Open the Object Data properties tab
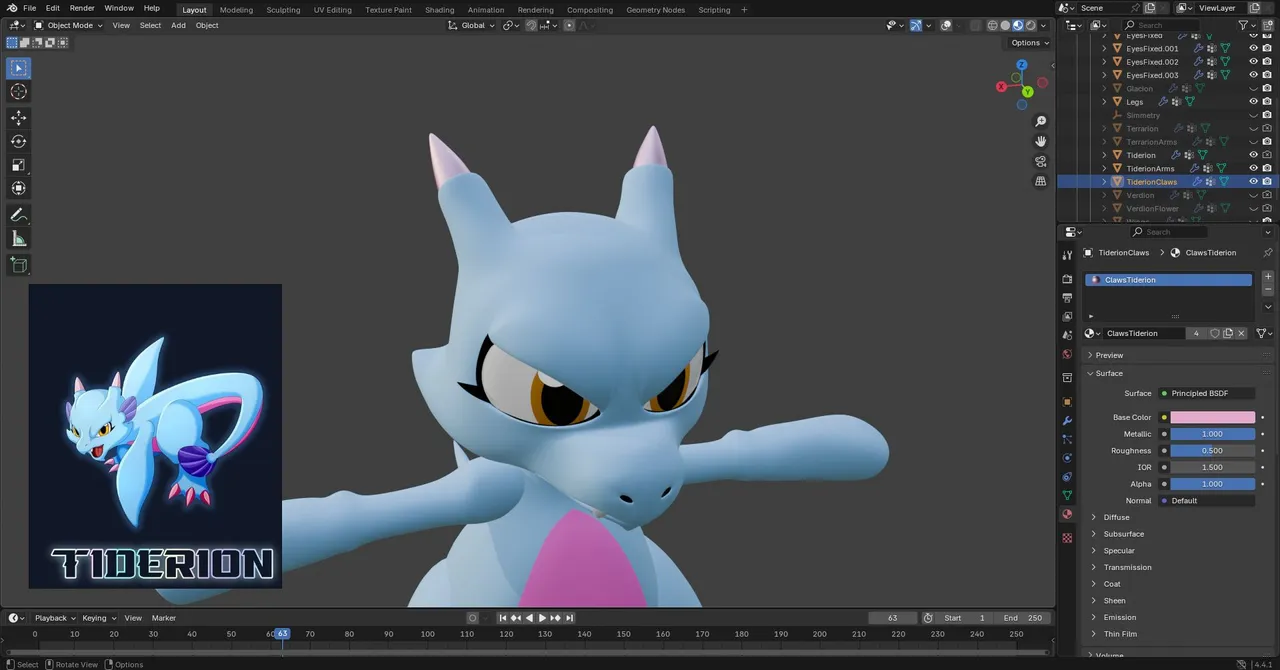The image size is (1280, 670). (1067, 495)
